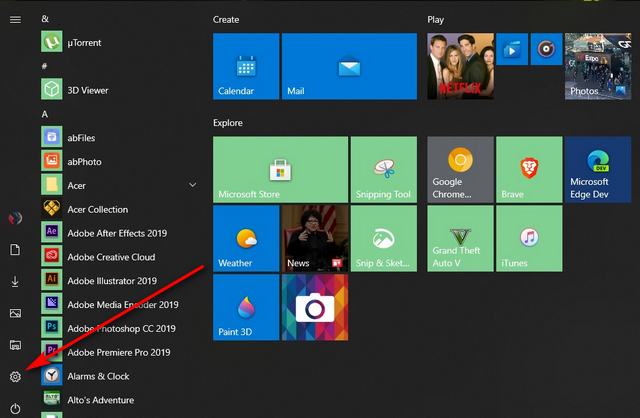Click the Play group title
The height and width of the screenshot is (418, 640).
(x=436, y=20)
